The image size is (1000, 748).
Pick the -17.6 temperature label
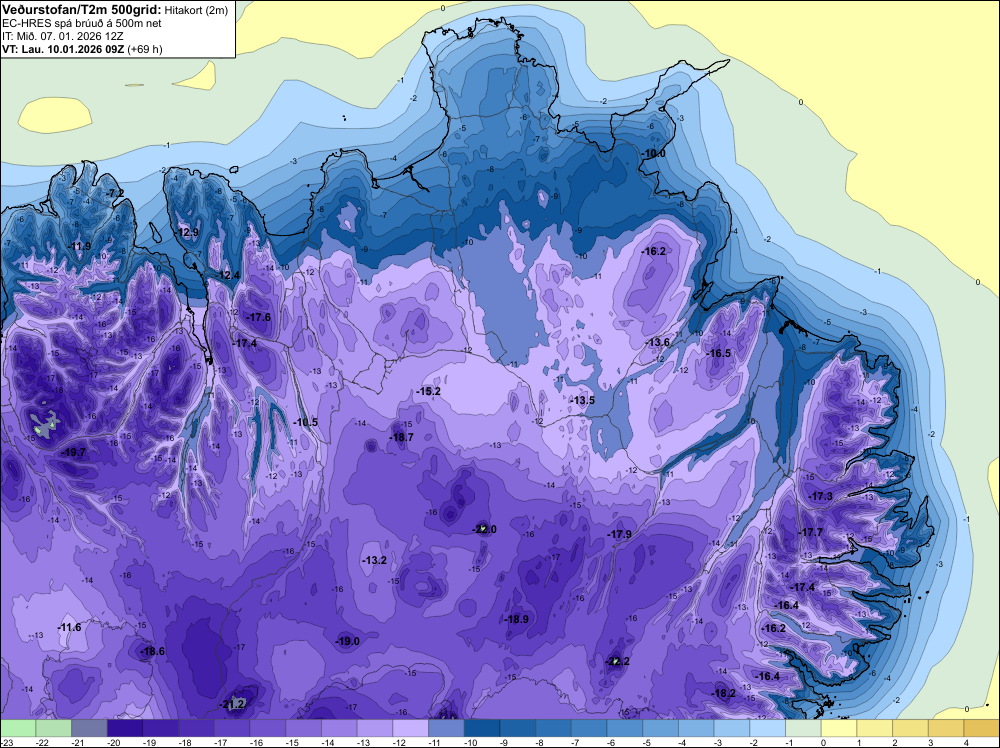258,318
